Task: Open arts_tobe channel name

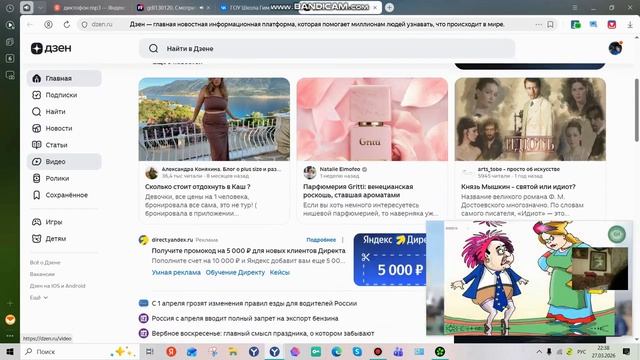Action: click(518, 169)
